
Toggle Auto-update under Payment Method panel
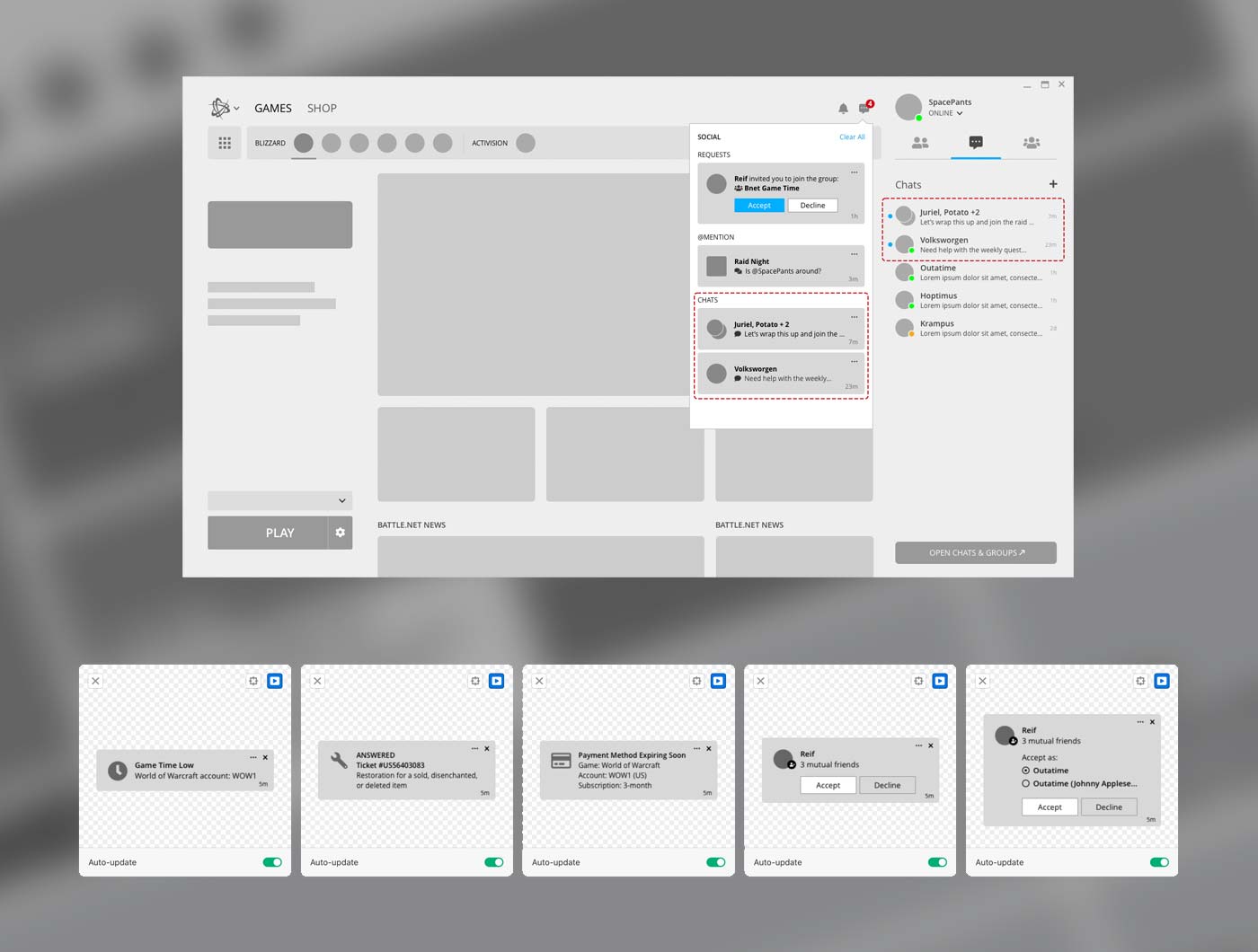point(716,862)
